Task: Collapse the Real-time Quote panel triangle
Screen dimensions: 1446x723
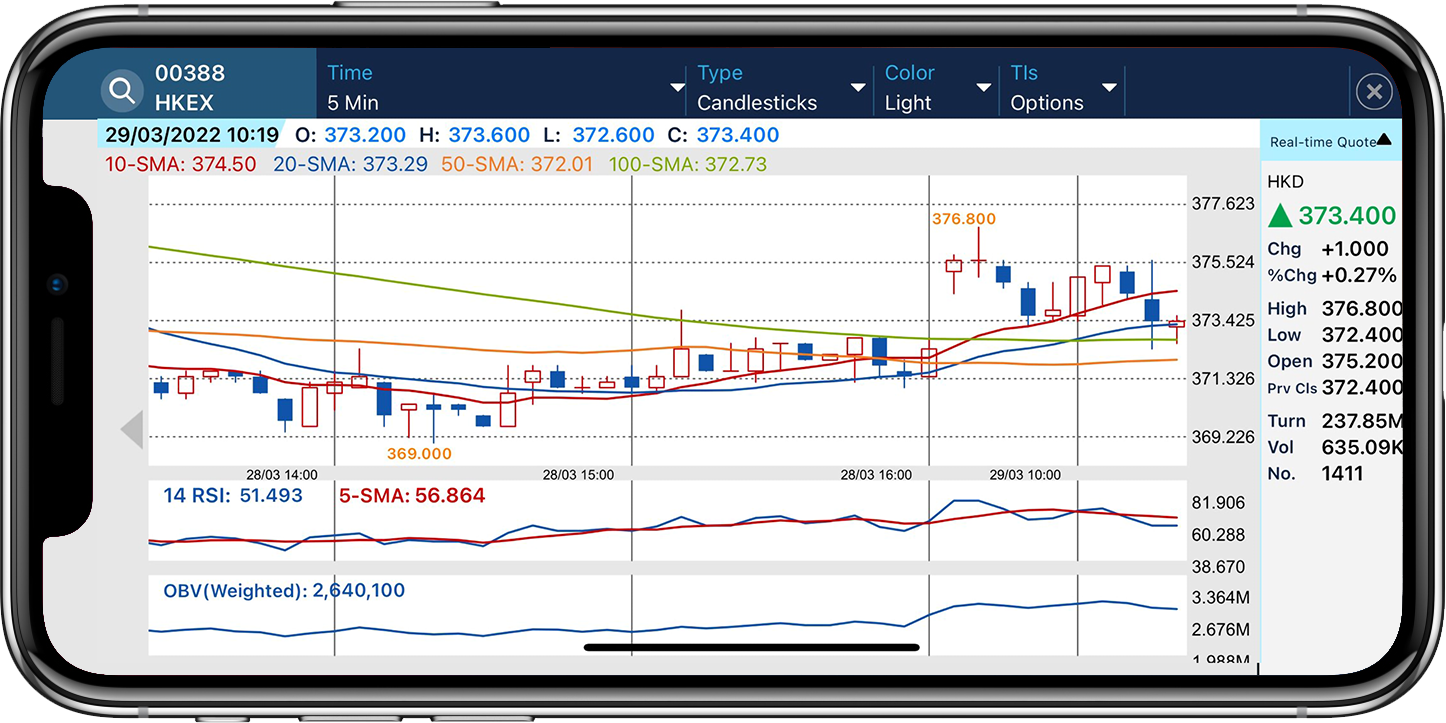Action: point(1384,140)
